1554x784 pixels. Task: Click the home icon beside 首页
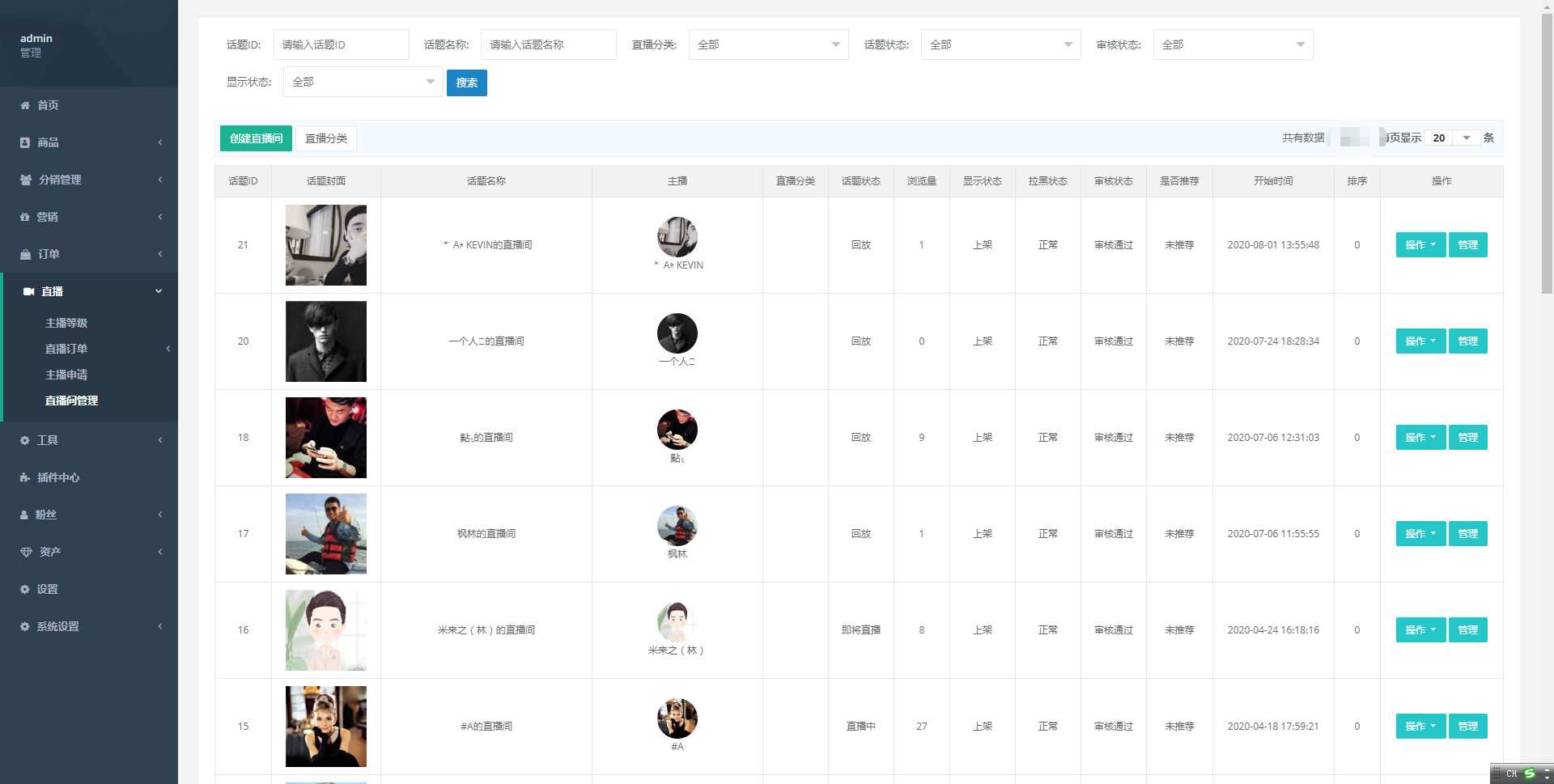(x=25, y=105)
